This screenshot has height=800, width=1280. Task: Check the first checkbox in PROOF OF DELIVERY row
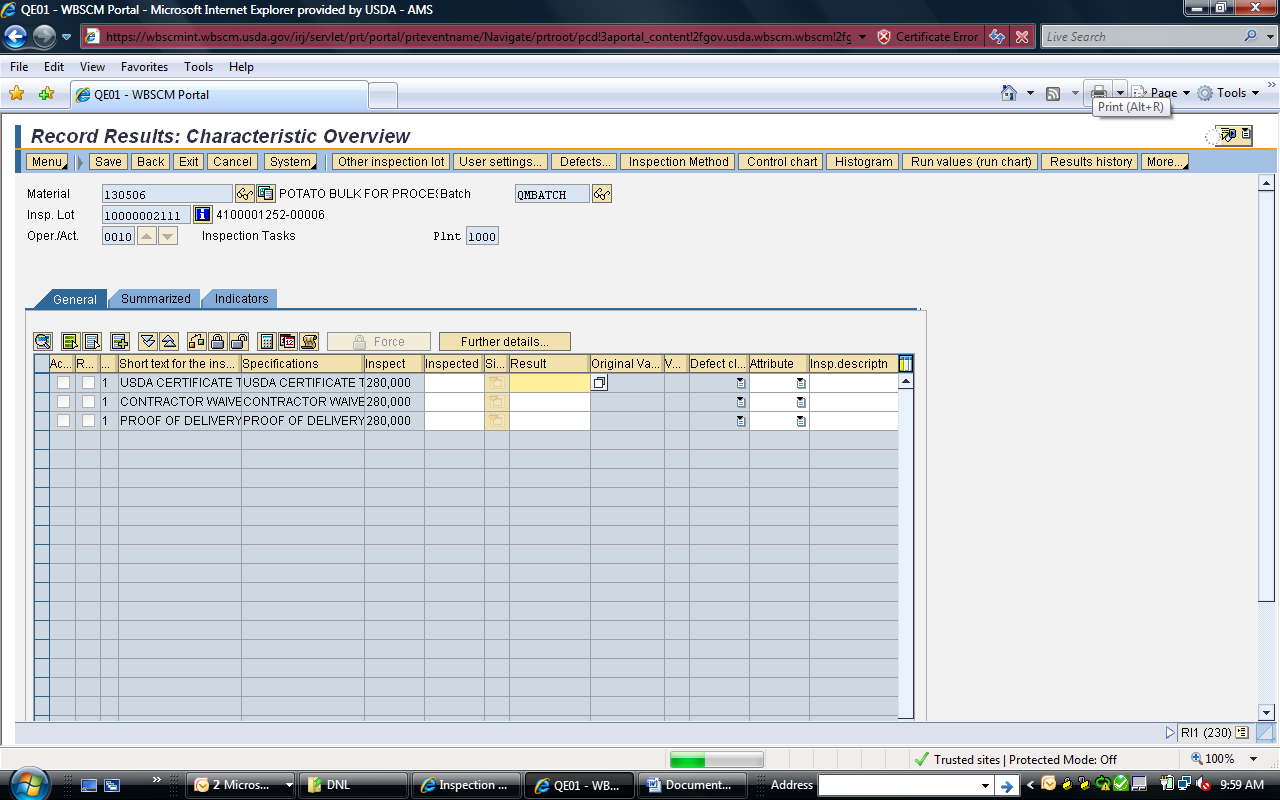coord(63,421)
